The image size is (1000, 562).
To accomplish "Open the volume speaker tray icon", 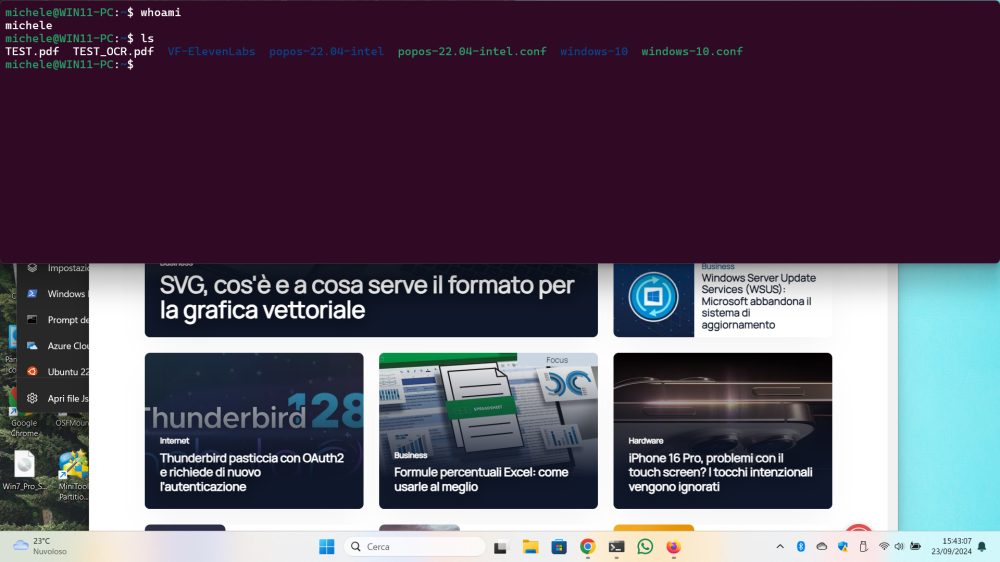I will (899, 547).
